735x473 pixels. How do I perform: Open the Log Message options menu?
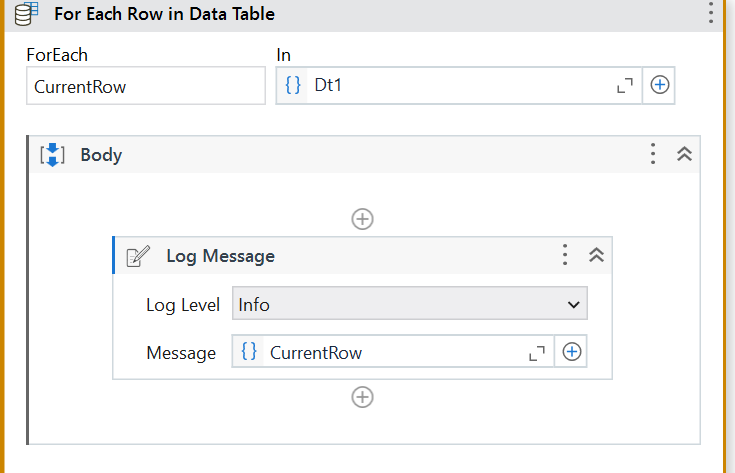565,255
